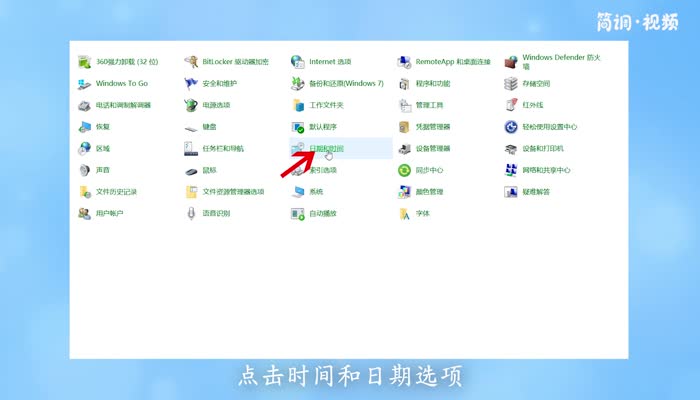Open the BitLocker 驱动器加密 icon

192,62
